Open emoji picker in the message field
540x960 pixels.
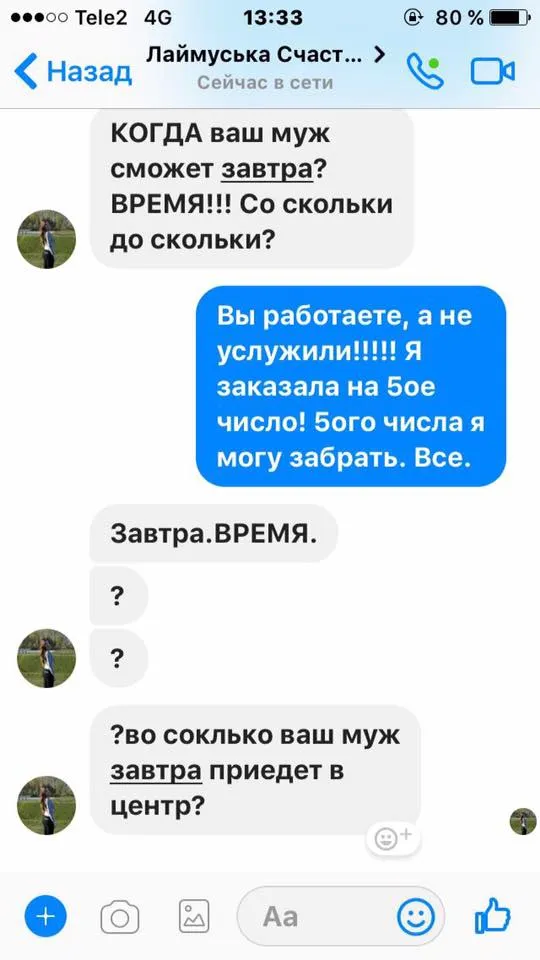tap(416, 917)
